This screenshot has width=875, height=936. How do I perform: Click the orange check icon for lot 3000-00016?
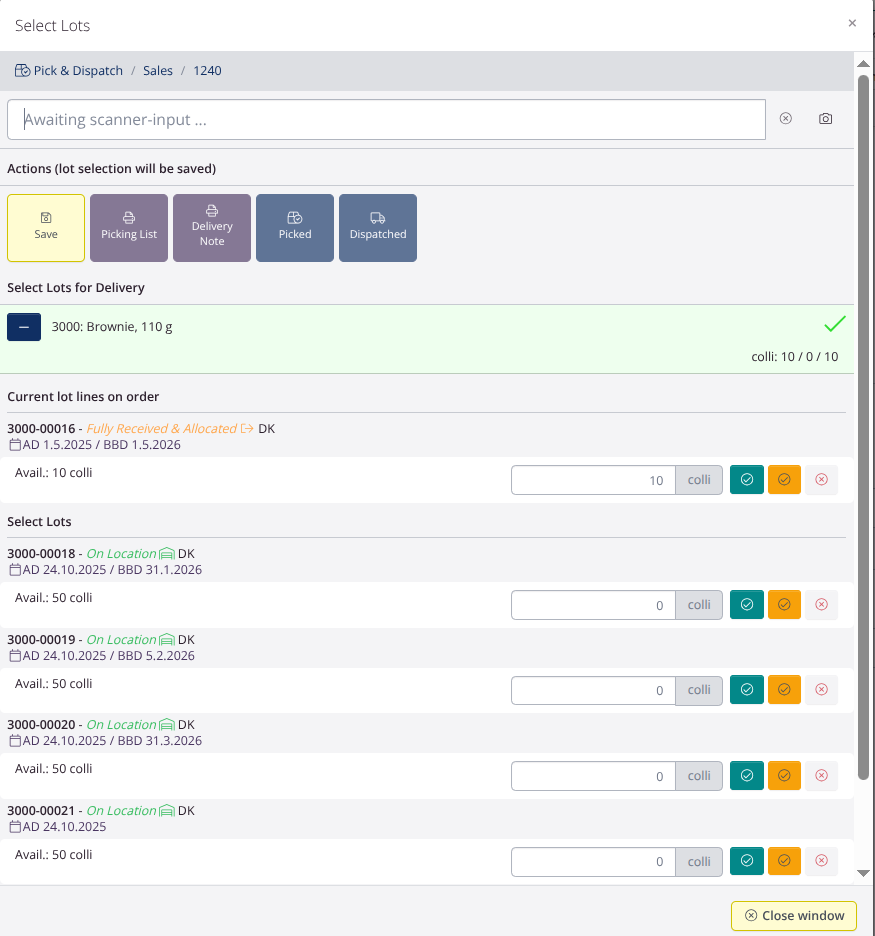point(784,480)
